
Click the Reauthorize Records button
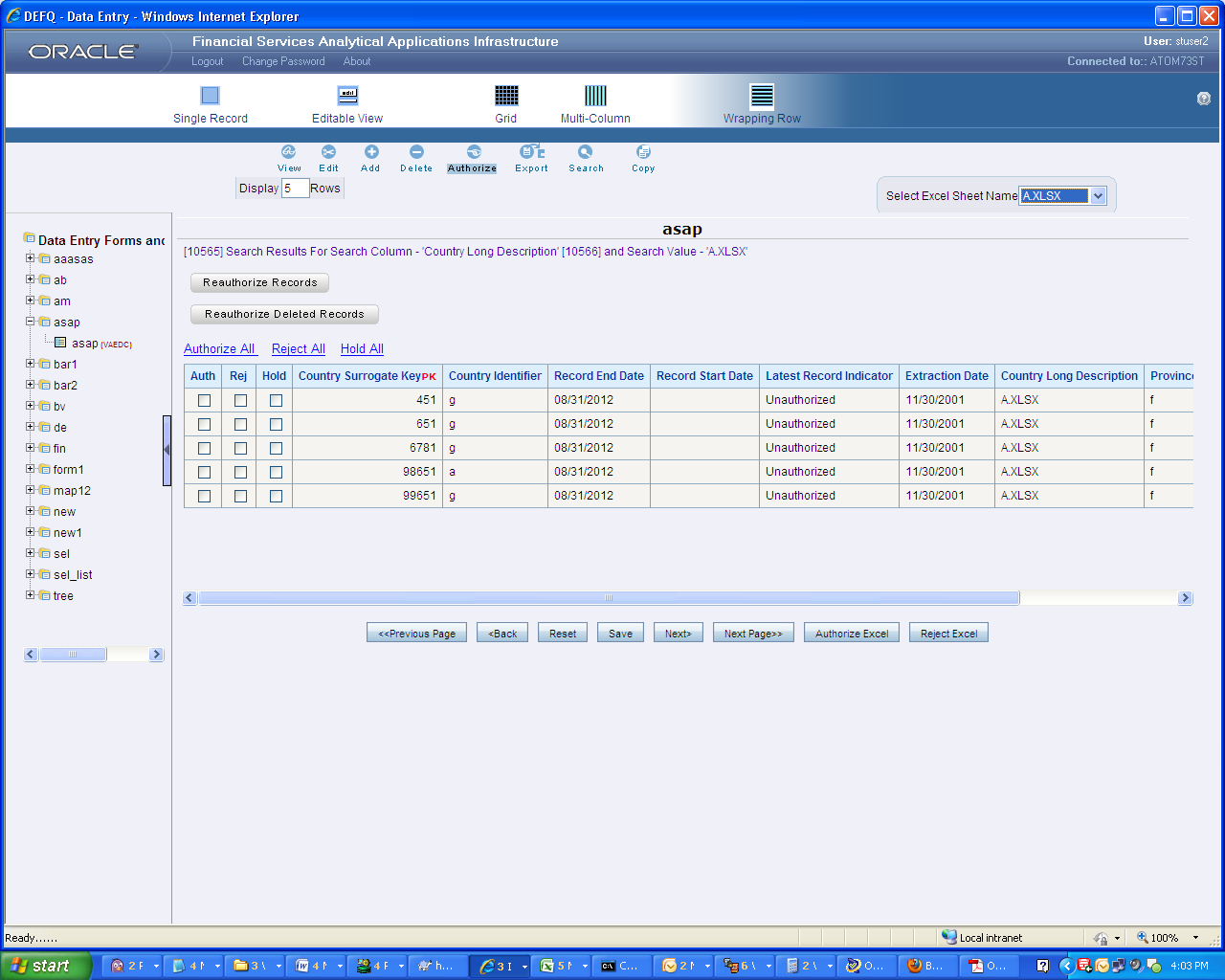tap(258, 282)
